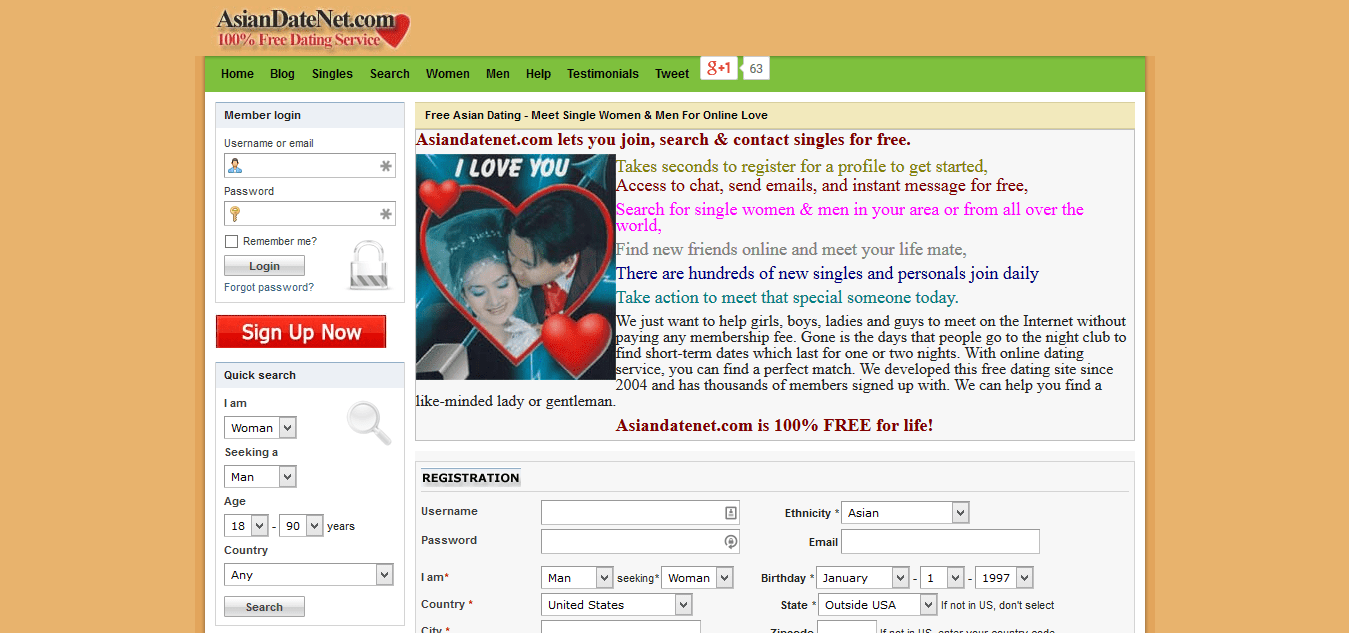Click the 'Find new friends online and meet your life mate,' line
The height and width of the screenshot is (633, 1349).
point(791,250)
